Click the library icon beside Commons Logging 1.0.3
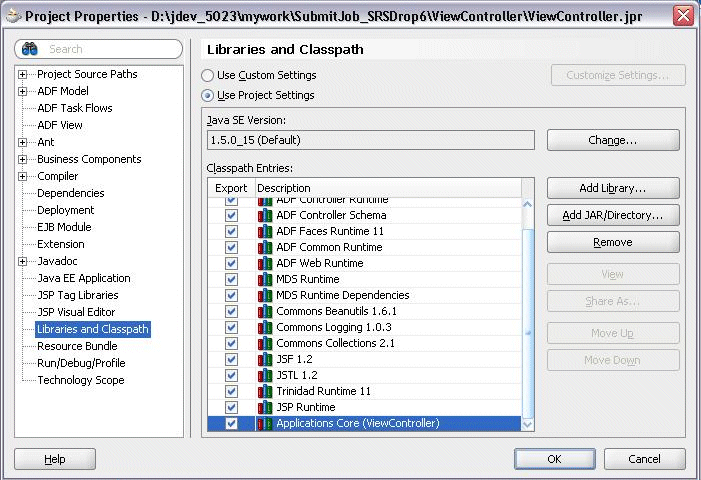The height and width of the screenshot is (480, 701). (265, 328)
